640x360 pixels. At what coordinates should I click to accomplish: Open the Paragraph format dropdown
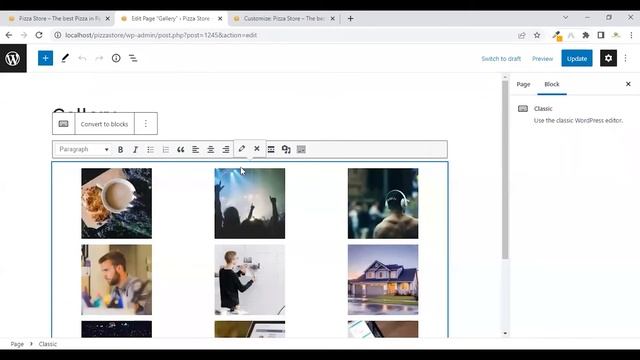(84, 149)
